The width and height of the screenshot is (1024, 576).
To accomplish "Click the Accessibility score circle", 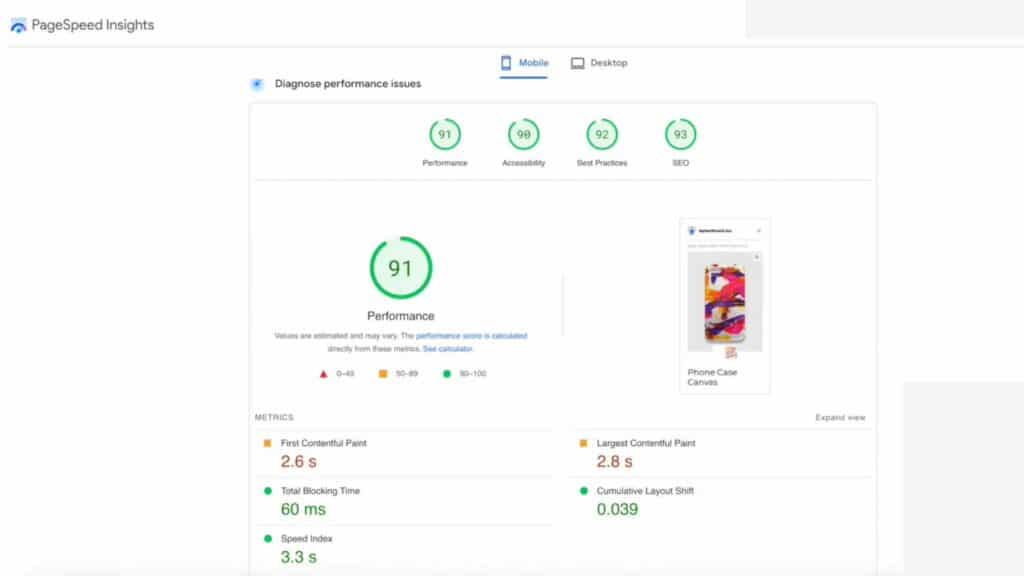I will click(523, 132).
